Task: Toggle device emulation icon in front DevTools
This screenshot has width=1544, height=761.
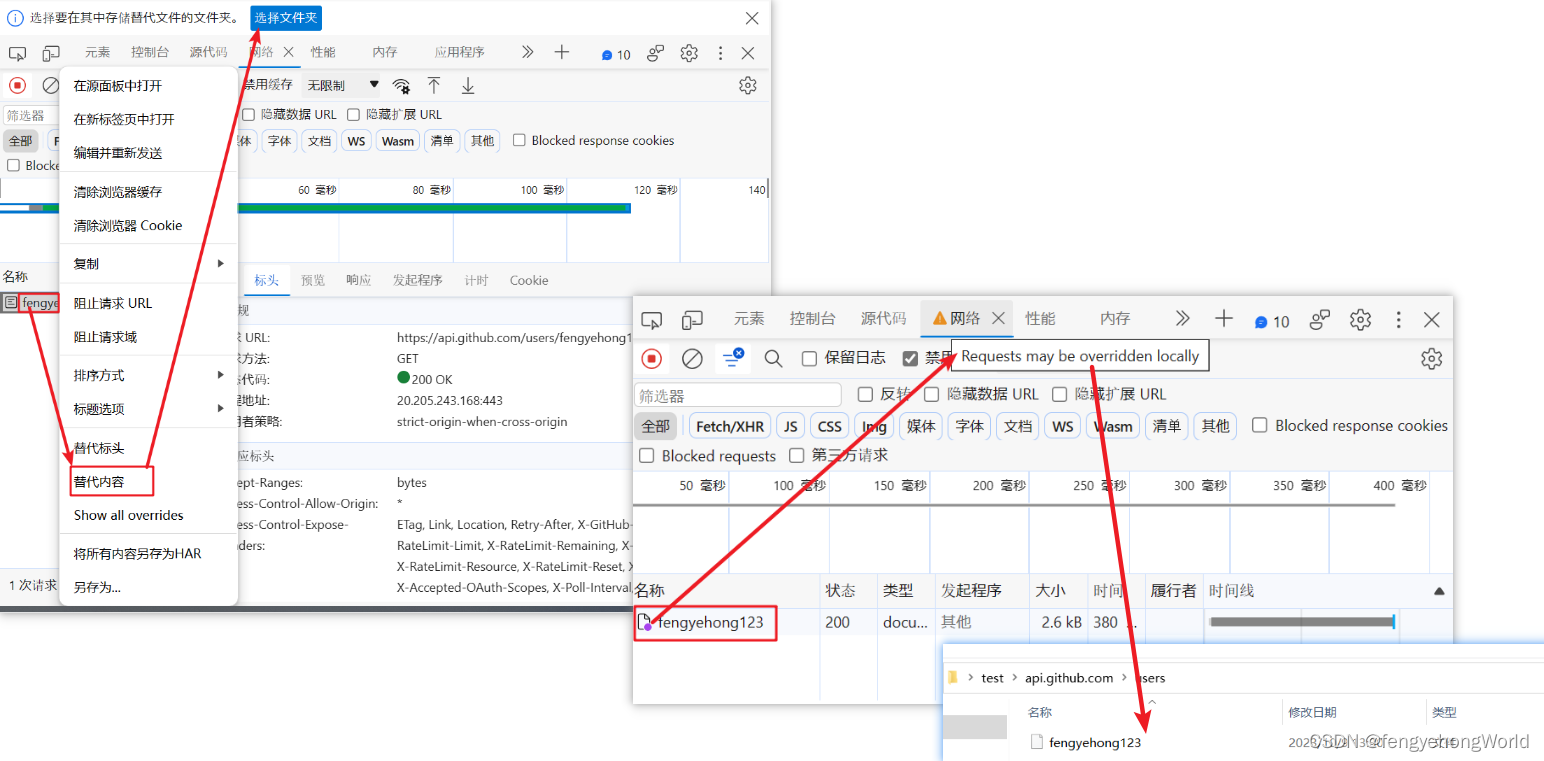Action: click(x=692, y=319)
